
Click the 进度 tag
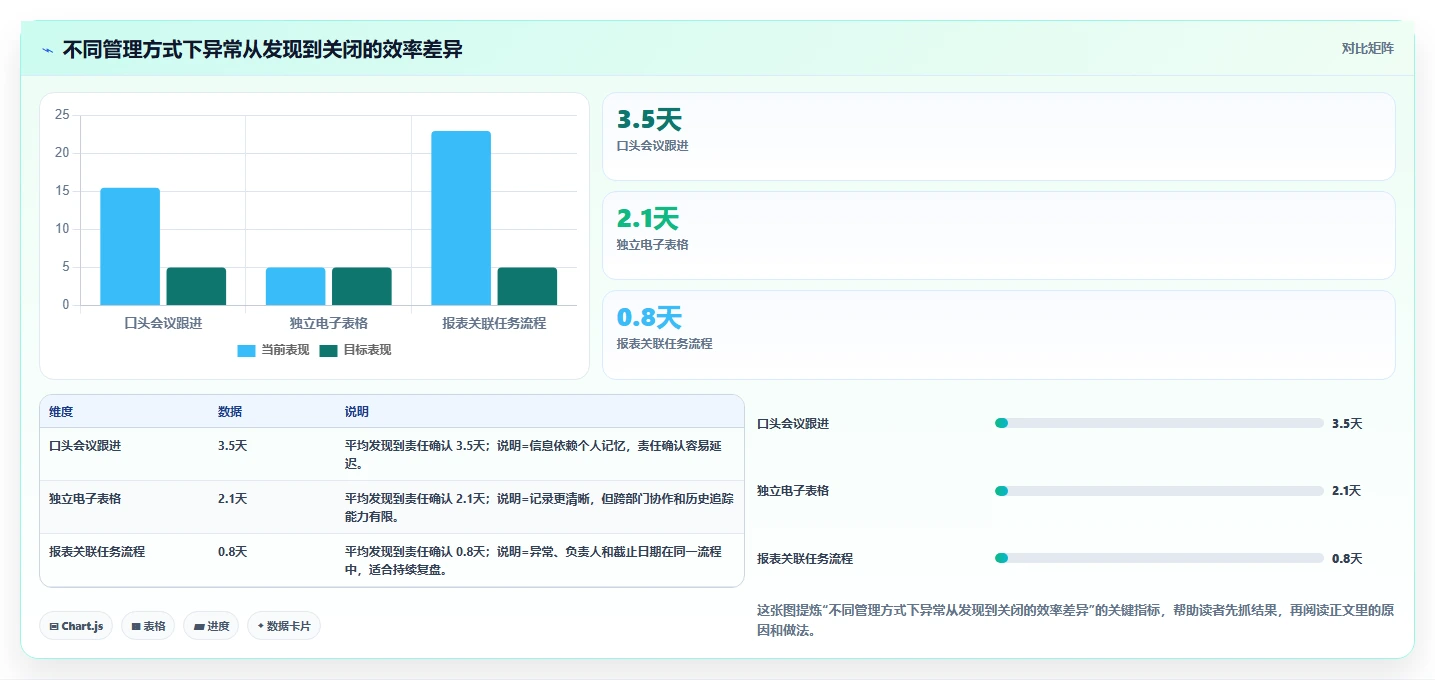(x=211, y=626)
